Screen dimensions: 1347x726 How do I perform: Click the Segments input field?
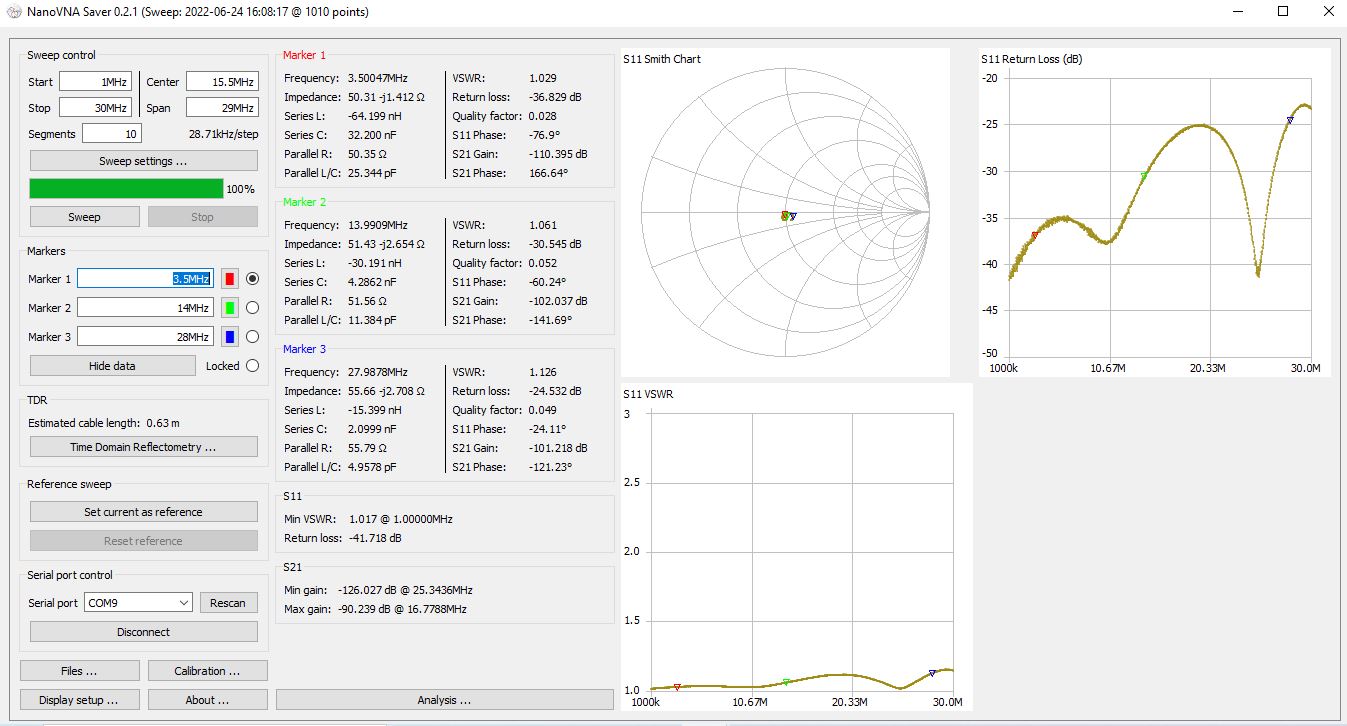click(111, 134)
